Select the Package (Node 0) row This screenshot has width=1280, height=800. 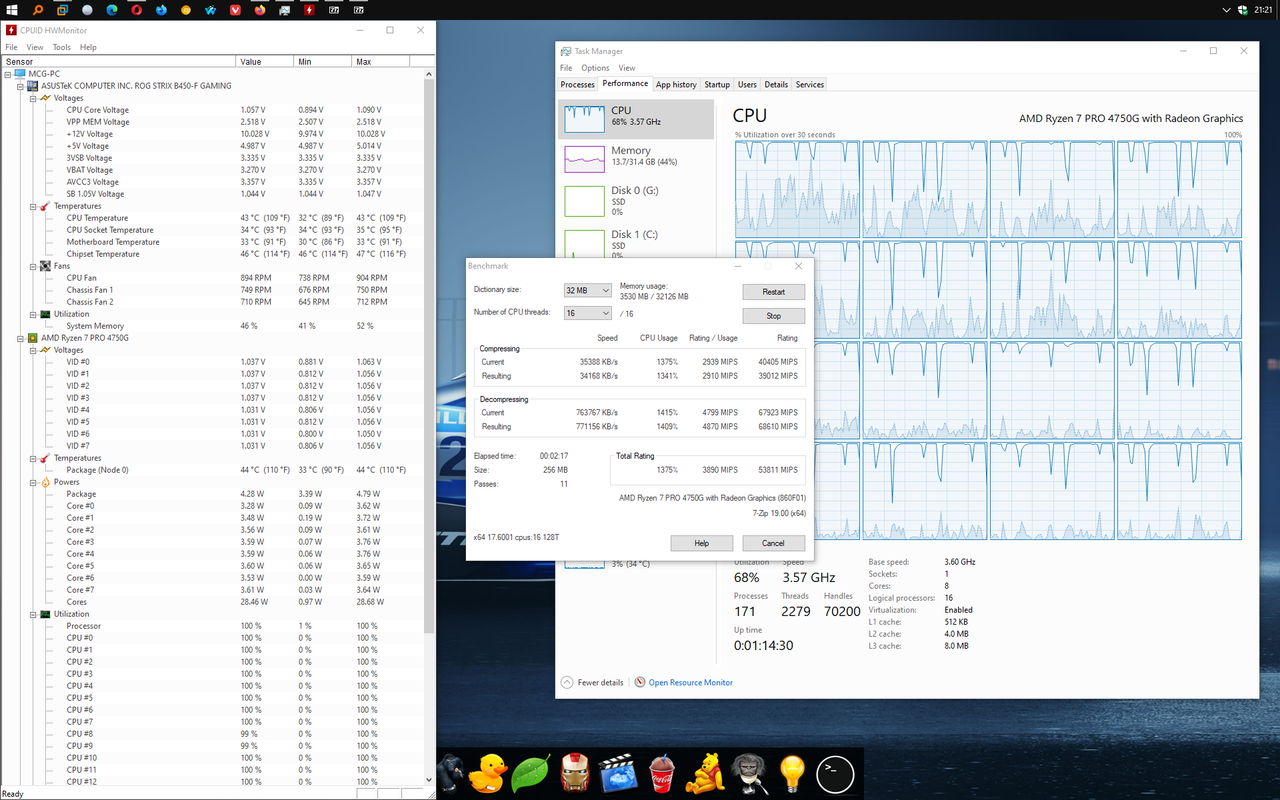[213, 470]
